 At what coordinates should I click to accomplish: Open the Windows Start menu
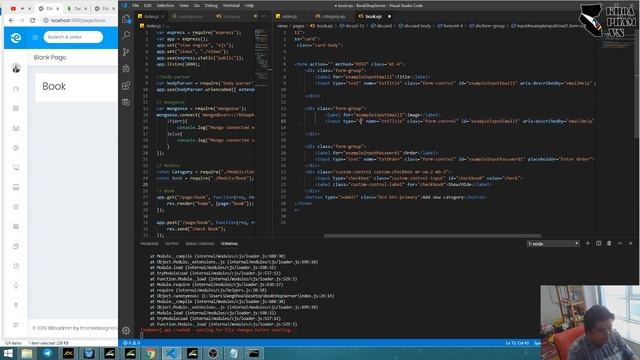(8, 353)
